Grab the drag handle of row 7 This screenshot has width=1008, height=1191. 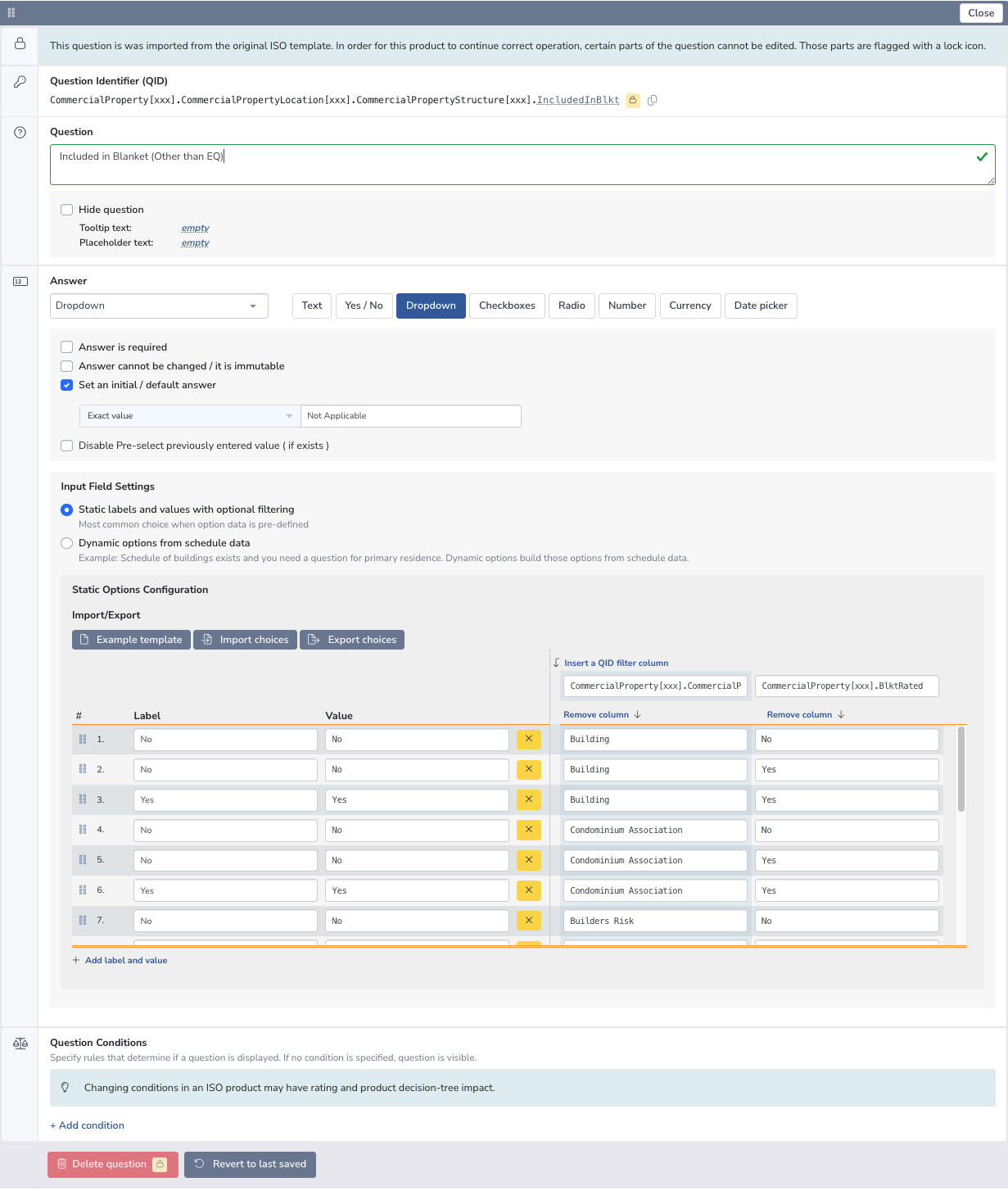coord(83,921)
